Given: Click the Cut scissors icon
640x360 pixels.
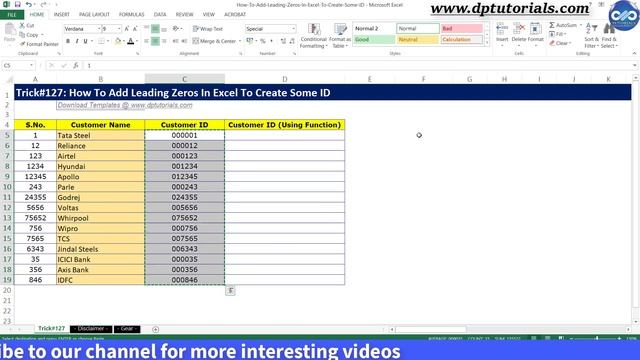Looking at the screenshot, I should click(x=22, y=25).
